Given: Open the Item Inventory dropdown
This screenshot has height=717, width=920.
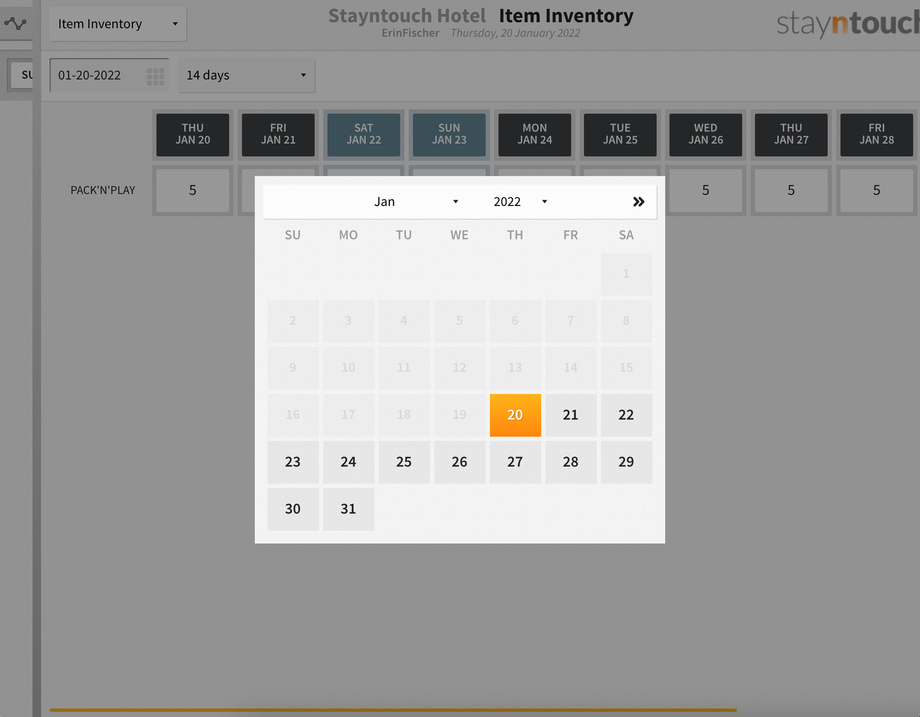Looking at the screenshot, I should coord(118,24).
